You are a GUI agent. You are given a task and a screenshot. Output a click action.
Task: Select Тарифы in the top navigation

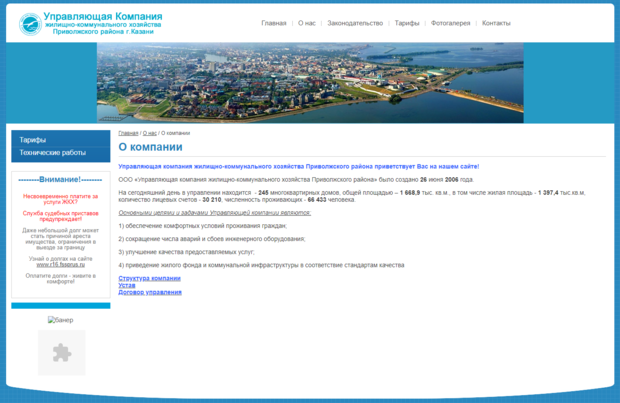pos(407,22)
